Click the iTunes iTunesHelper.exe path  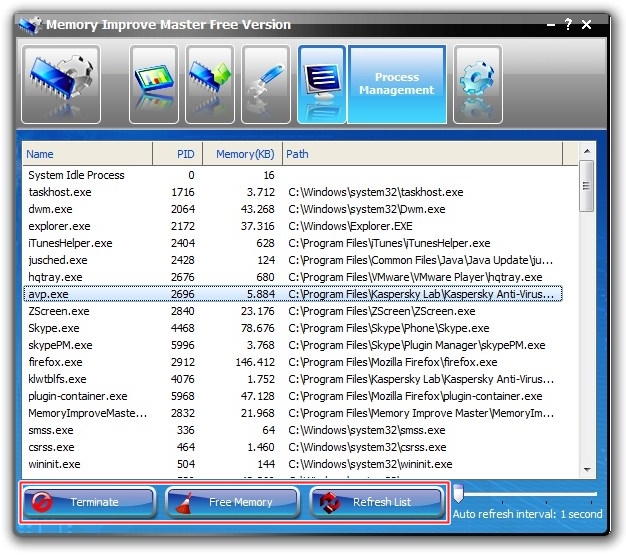pyautogui.click(x=389, y=243)
